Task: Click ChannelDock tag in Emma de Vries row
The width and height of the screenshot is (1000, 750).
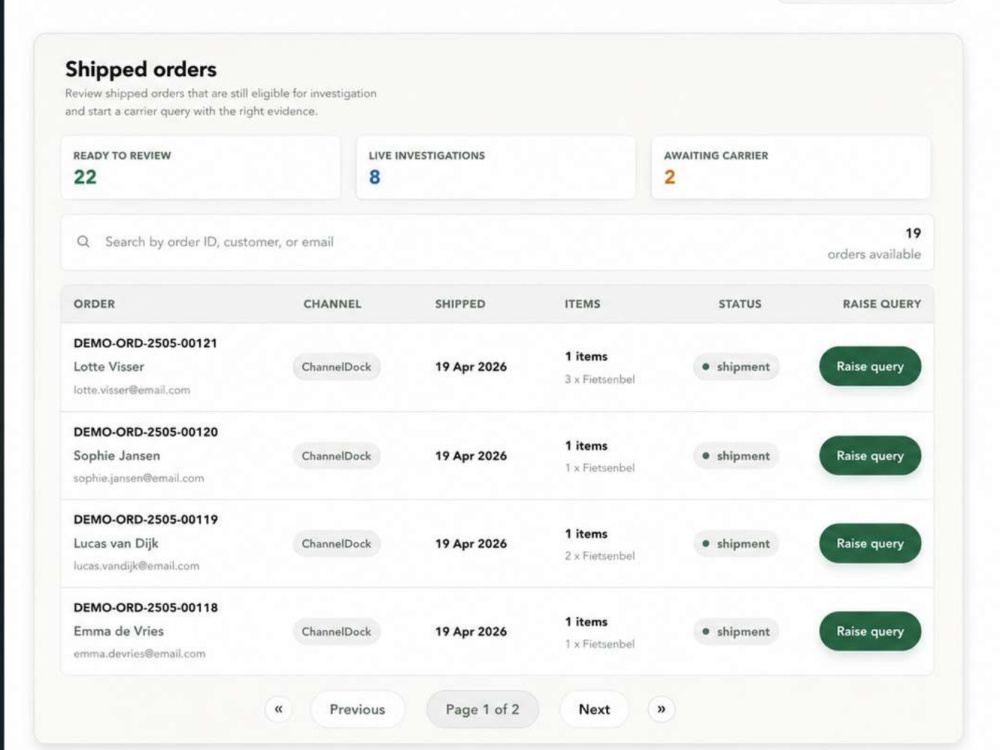Action: [336, 632]
